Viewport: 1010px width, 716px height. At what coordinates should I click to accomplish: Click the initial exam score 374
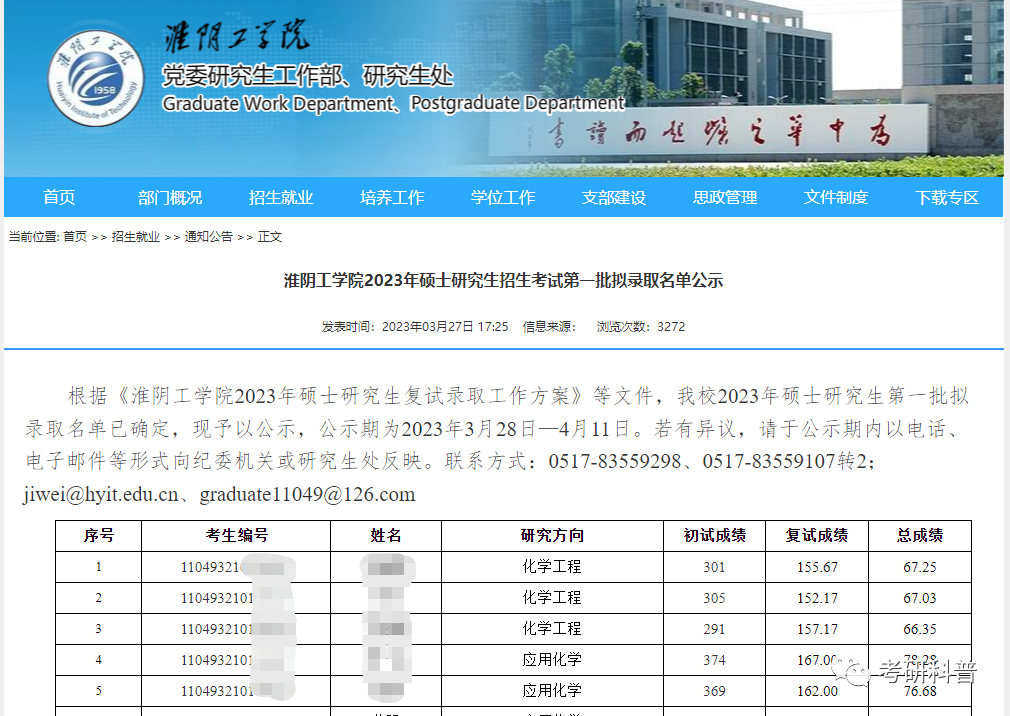click(714, 660)
